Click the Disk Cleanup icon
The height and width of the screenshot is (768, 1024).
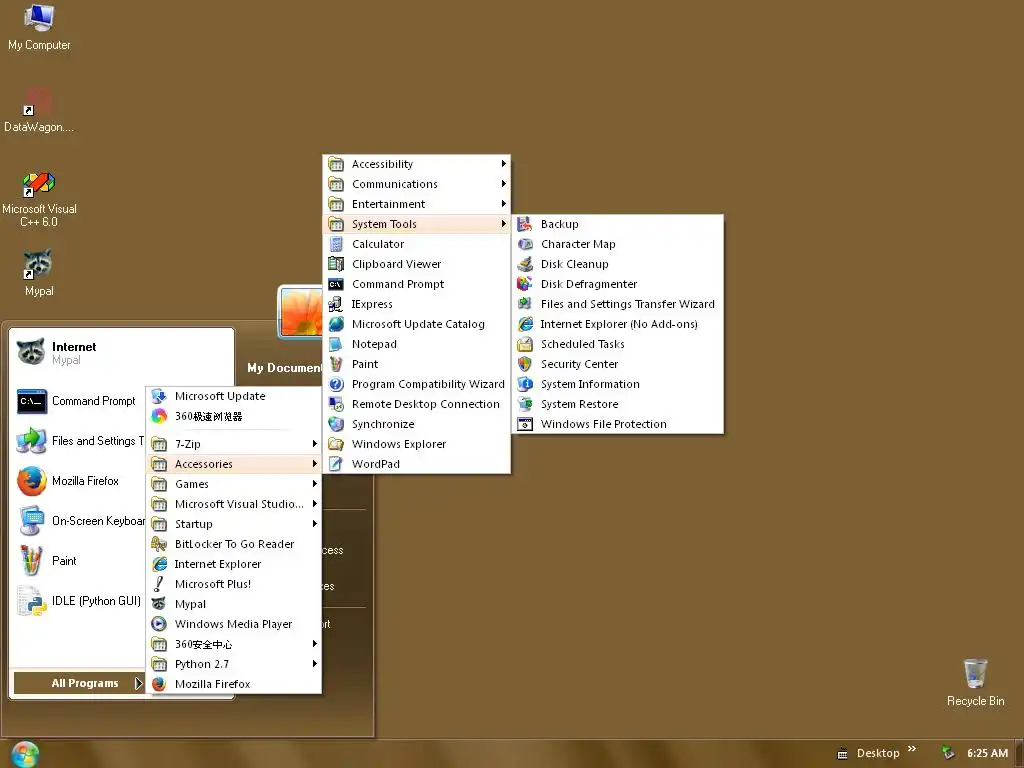(x=524, y=264)
